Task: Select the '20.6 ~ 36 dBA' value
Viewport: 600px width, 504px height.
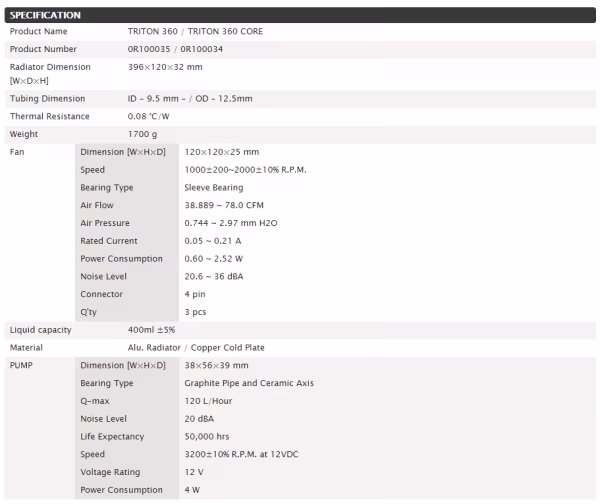Action: tap(214, 277)
